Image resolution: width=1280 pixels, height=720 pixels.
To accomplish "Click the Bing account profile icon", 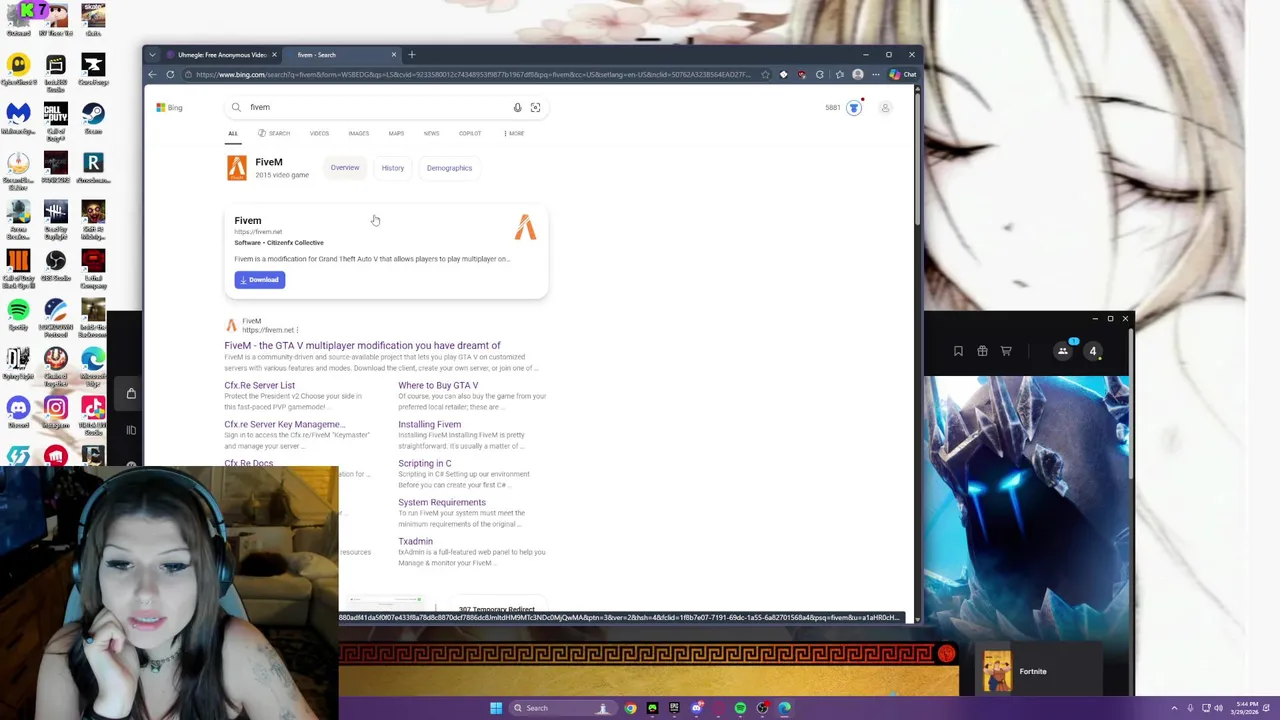I will [x=885, y=108].
